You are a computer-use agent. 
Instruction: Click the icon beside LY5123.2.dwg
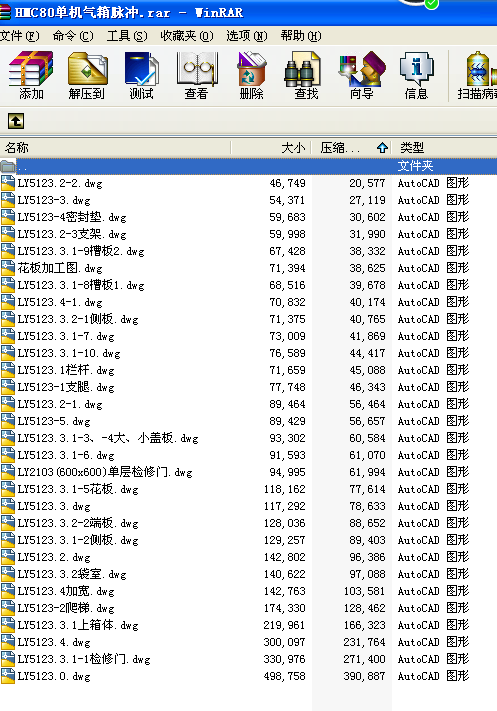pos(8,557)
